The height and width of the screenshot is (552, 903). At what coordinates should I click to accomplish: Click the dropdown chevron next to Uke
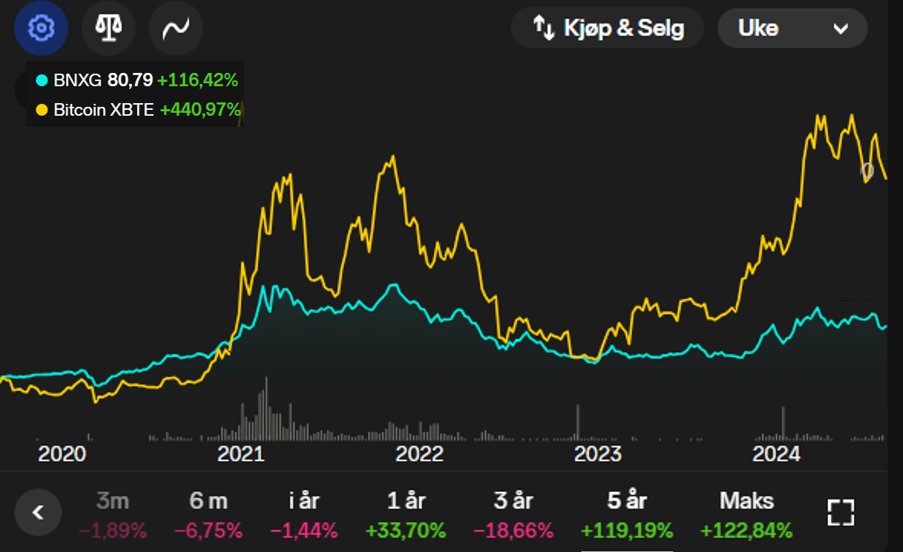[841, 28]
